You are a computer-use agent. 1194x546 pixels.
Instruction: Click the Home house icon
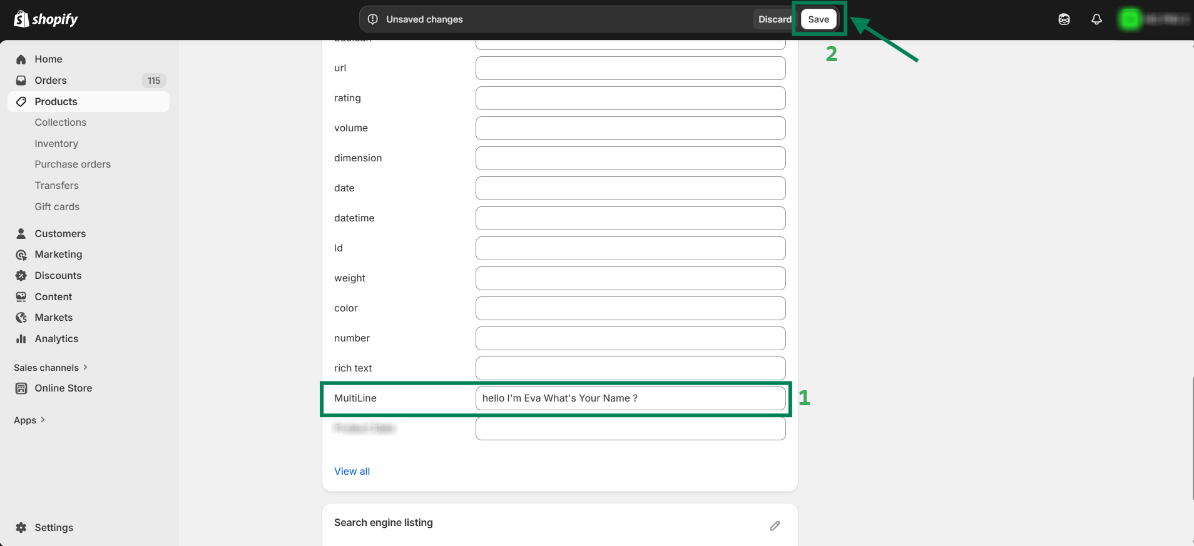pyautogui.click(x=21, y=59)
